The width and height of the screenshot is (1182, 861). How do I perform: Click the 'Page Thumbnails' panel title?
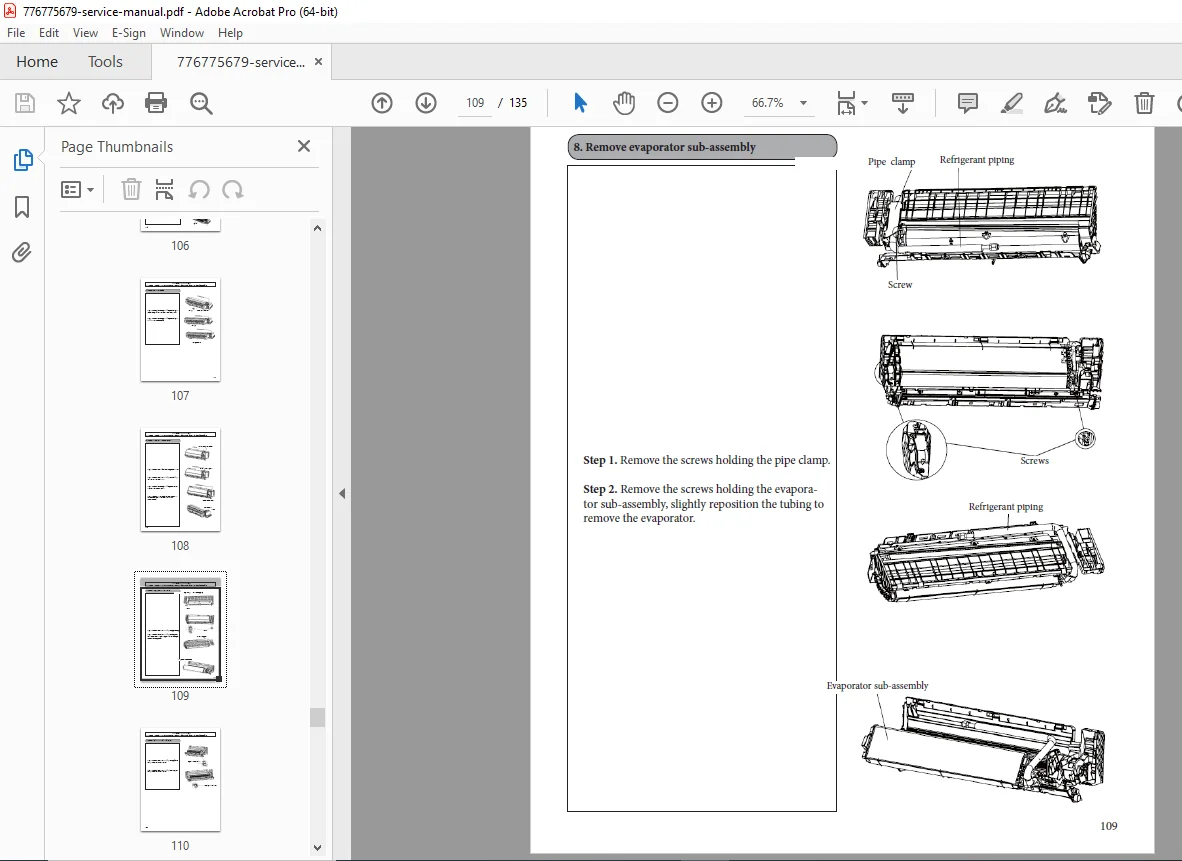[117, 147]
